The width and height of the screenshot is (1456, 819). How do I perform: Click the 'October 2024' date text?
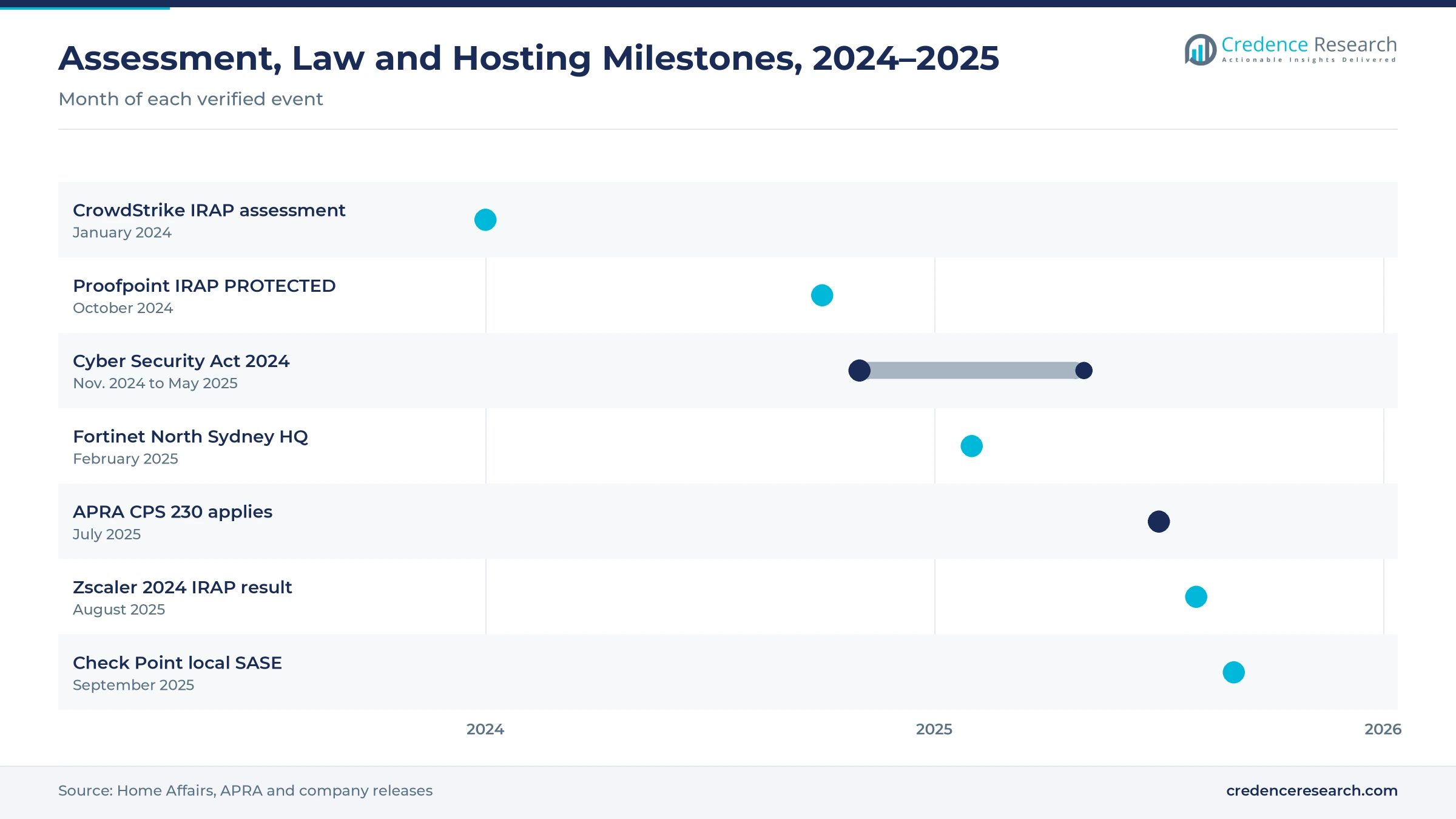point(123,308)
